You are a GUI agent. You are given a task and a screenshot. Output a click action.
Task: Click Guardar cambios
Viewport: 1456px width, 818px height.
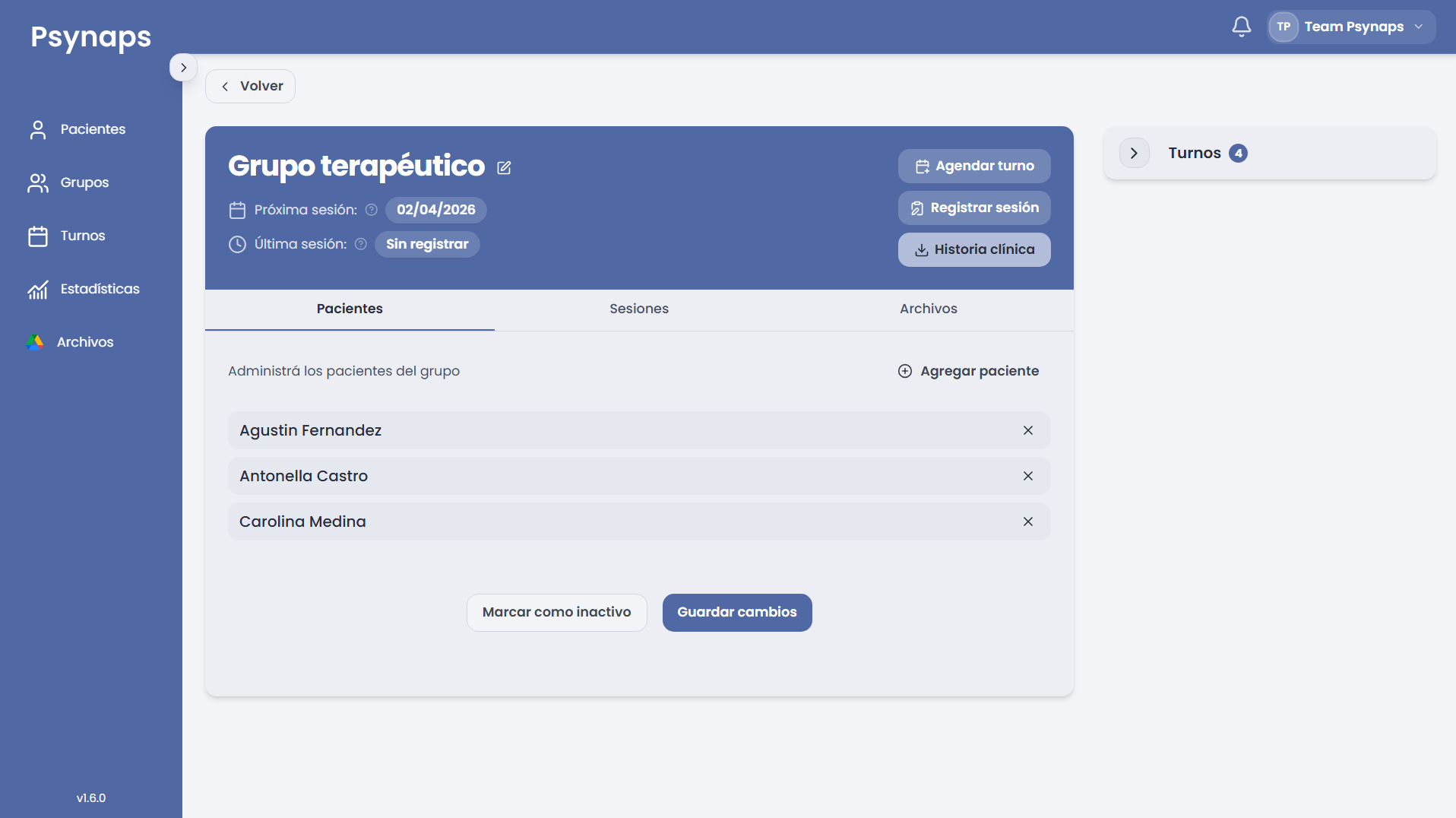737,613
